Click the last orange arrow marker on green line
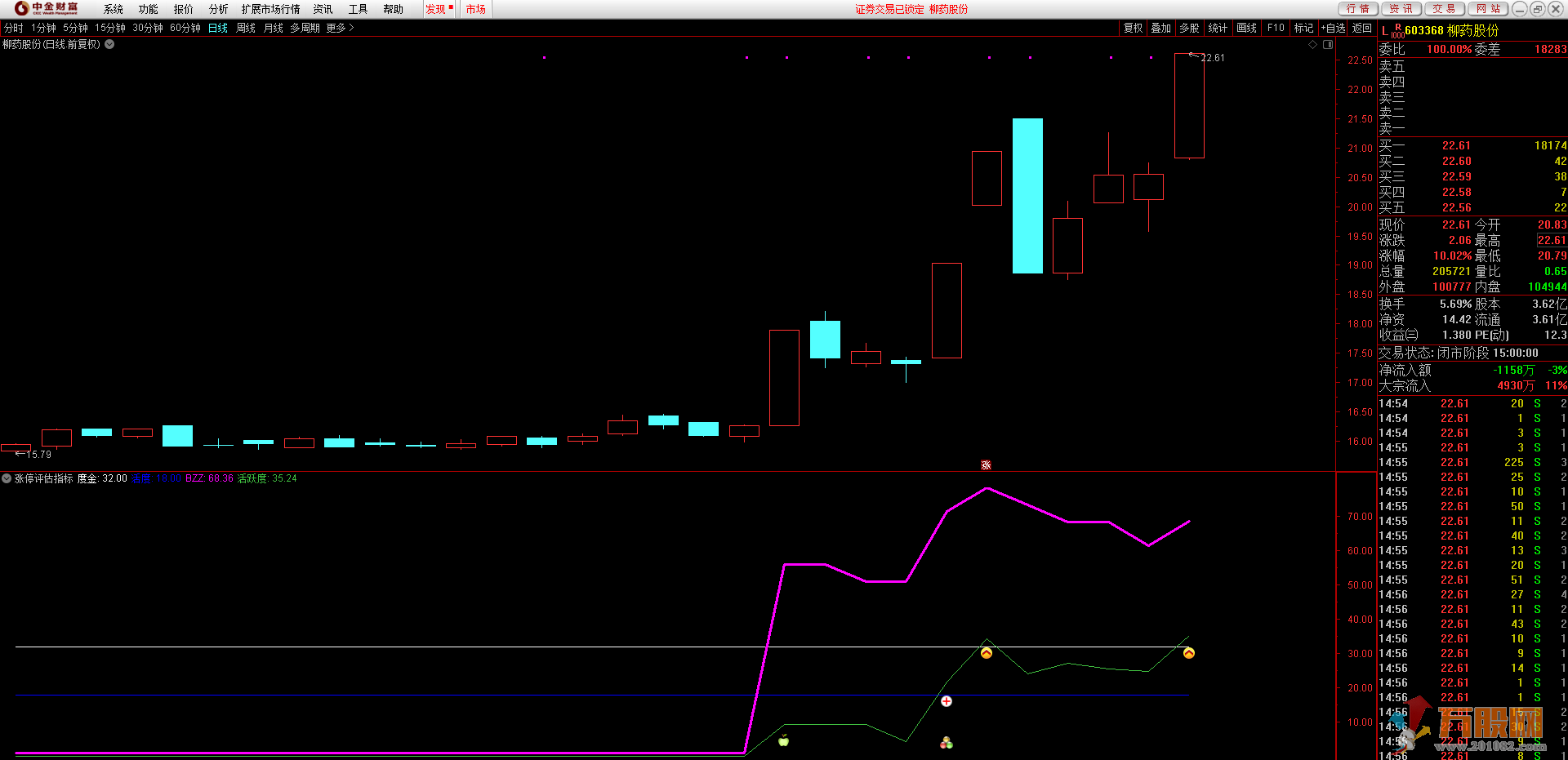 coord(1189,653)
